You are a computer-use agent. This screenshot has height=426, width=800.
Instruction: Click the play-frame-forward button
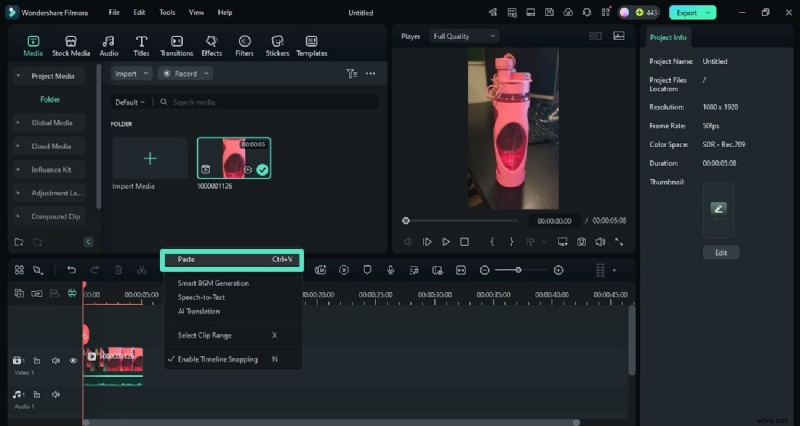click(x=427, y=242)
